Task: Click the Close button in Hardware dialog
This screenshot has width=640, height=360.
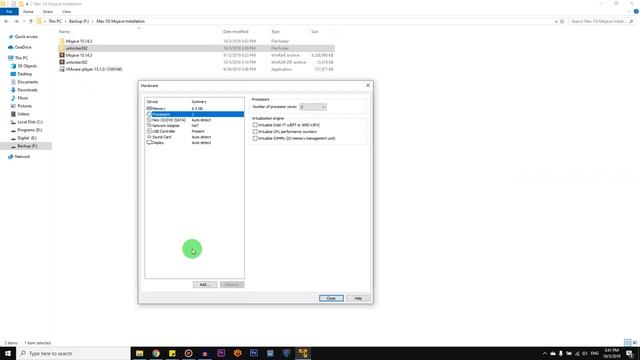Action: pos(331,298)
